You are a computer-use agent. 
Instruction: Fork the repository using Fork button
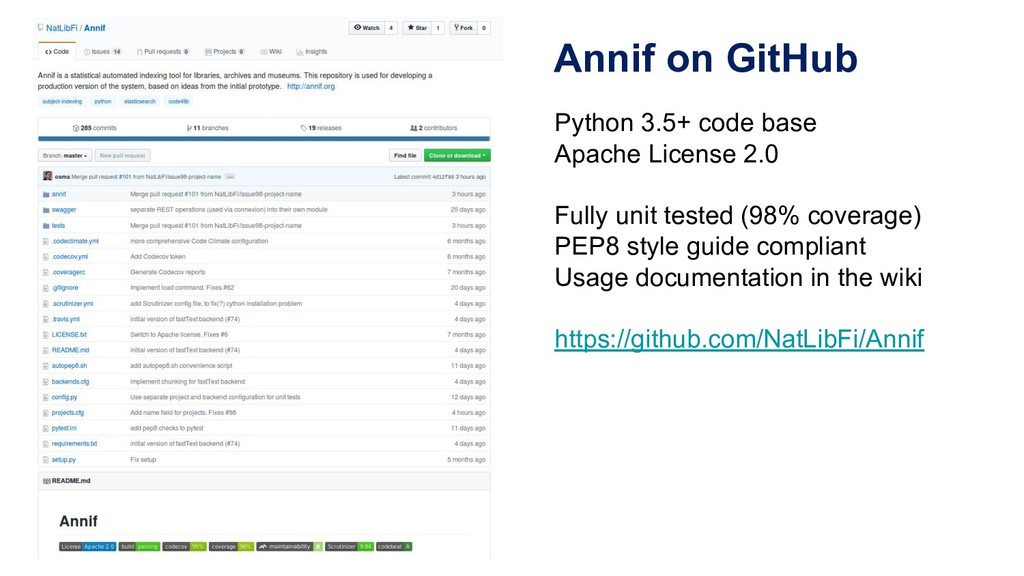tap(462, 28)
